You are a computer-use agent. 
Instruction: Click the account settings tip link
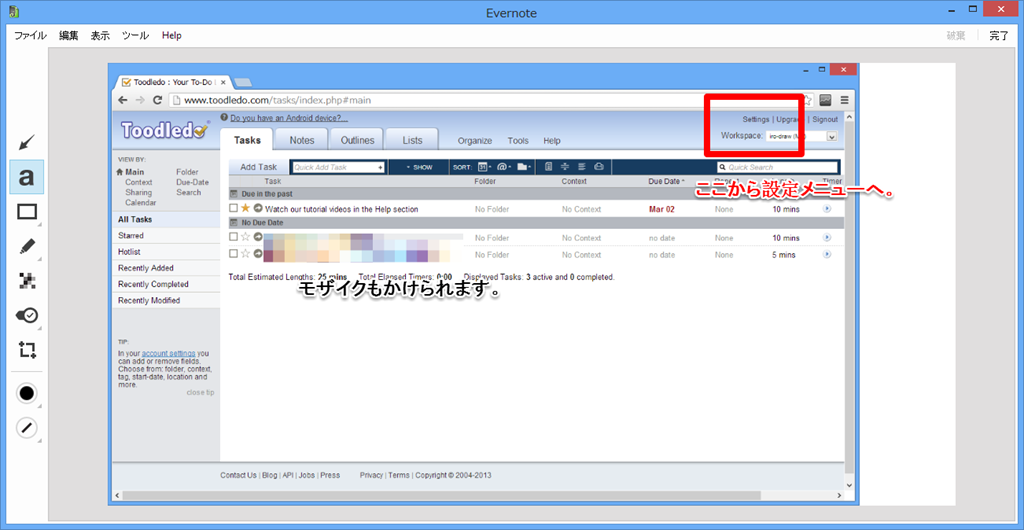coord(168,353)
